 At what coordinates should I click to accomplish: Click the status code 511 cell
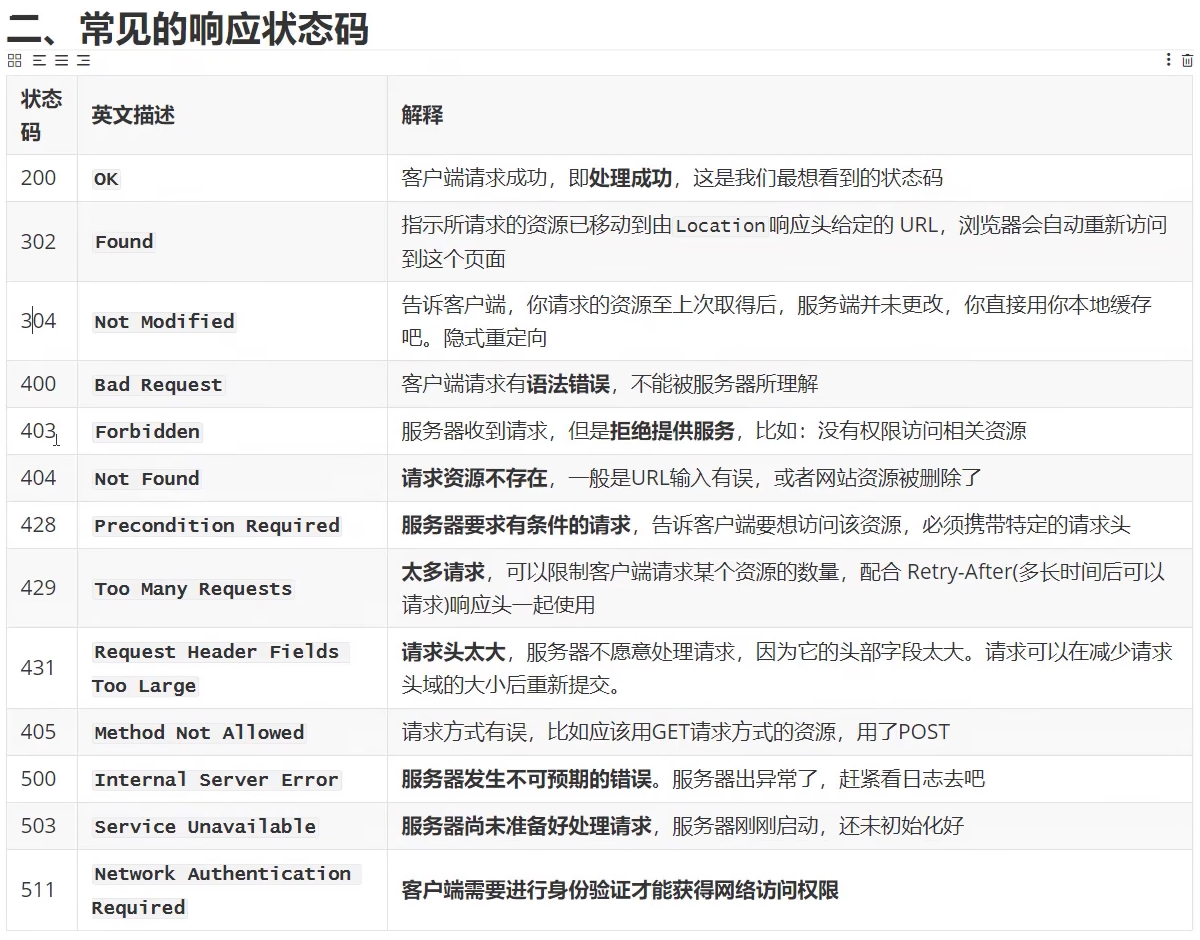(x=38, y=890)
